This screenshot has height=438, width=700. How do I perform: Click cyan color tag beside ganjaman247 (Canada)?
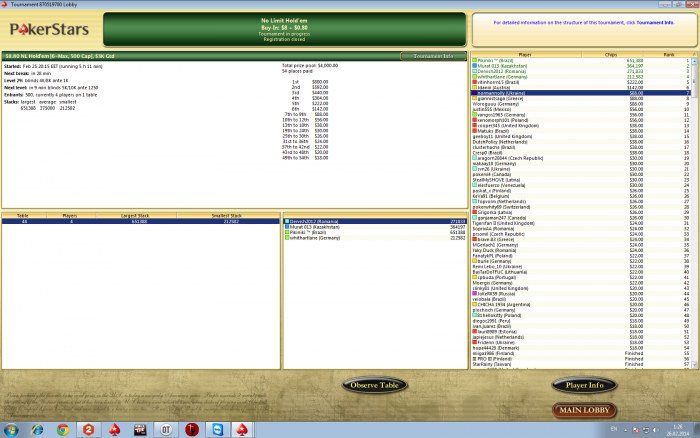pos(475,218)
